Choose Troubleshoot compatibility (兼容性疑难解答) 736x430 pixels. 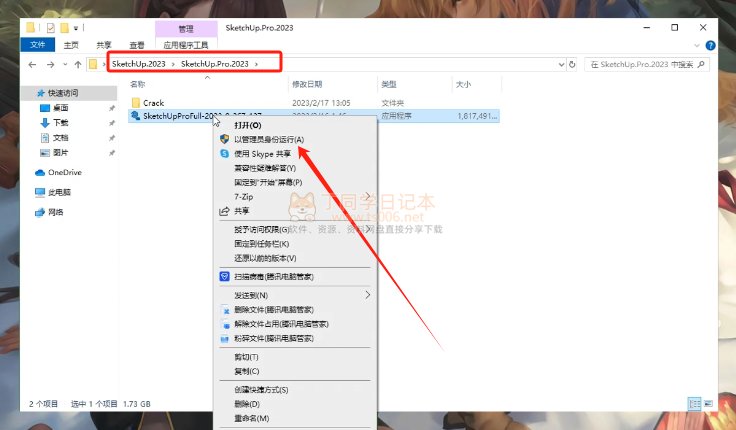pyautogui.click(x=265, y=168)
